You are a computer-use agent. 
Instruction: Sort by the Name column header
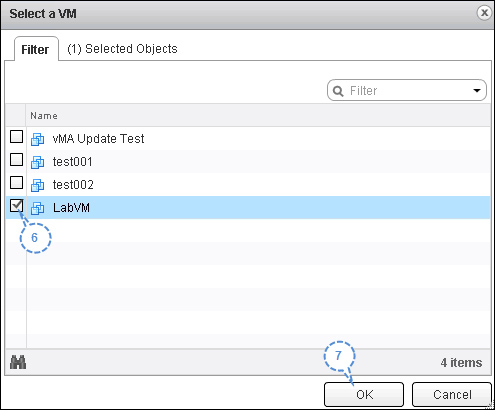point(44,116)
